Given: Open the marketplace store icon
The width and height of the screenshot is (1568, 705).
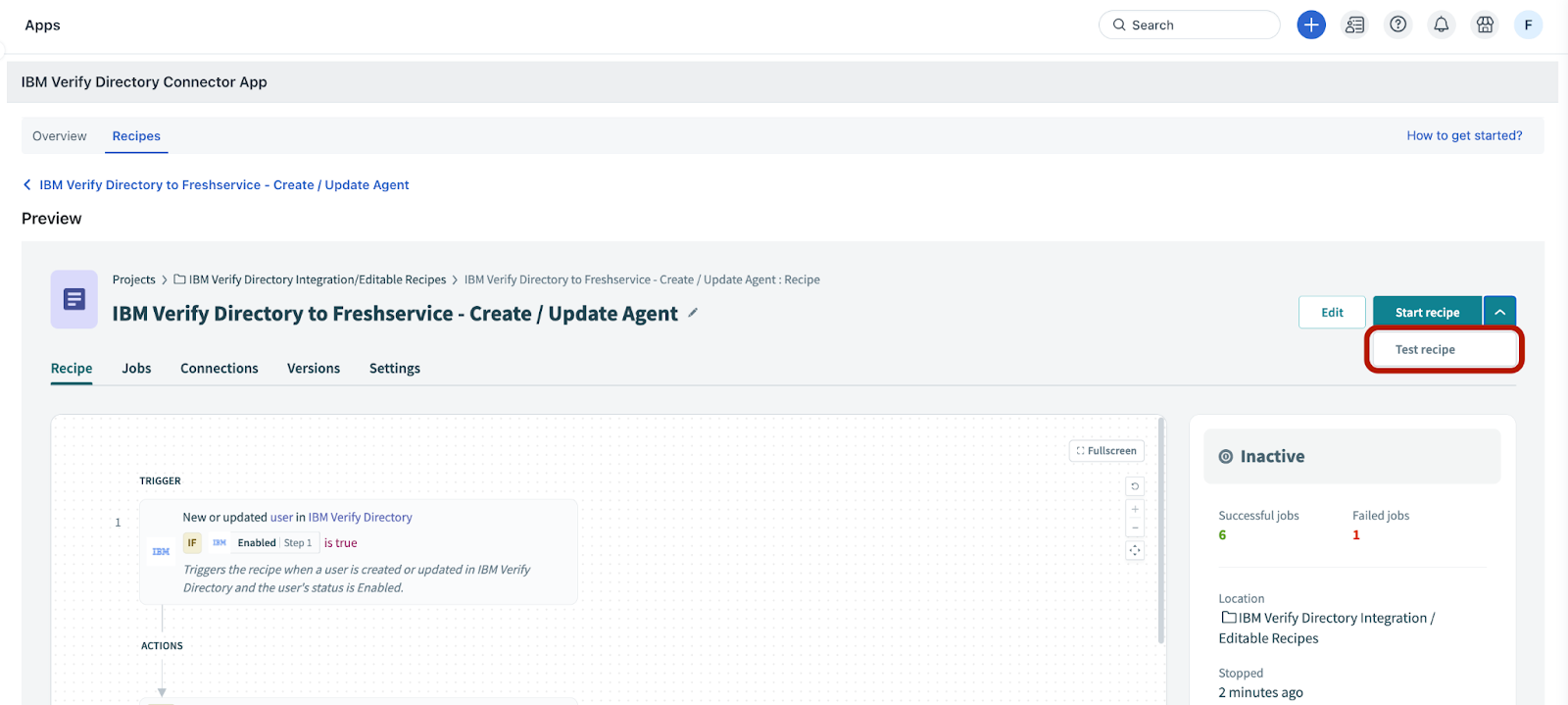Looking at the screenshot, I should (x=1486, y=25).
